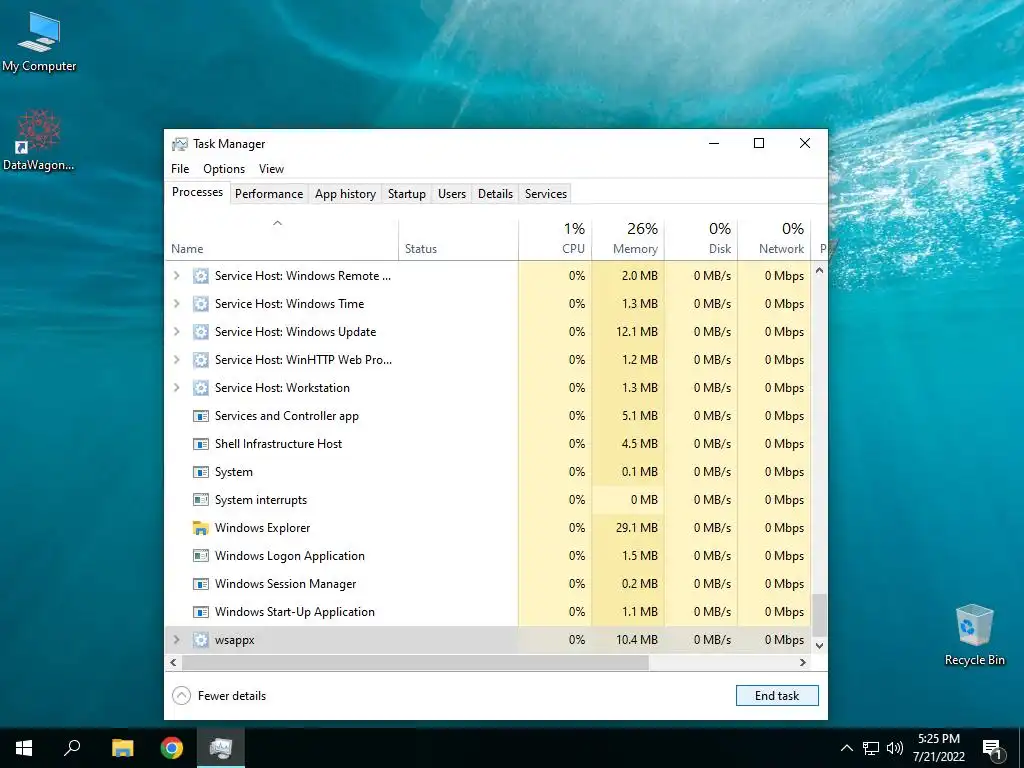Sort by the CPU column header

click(555, 239)
